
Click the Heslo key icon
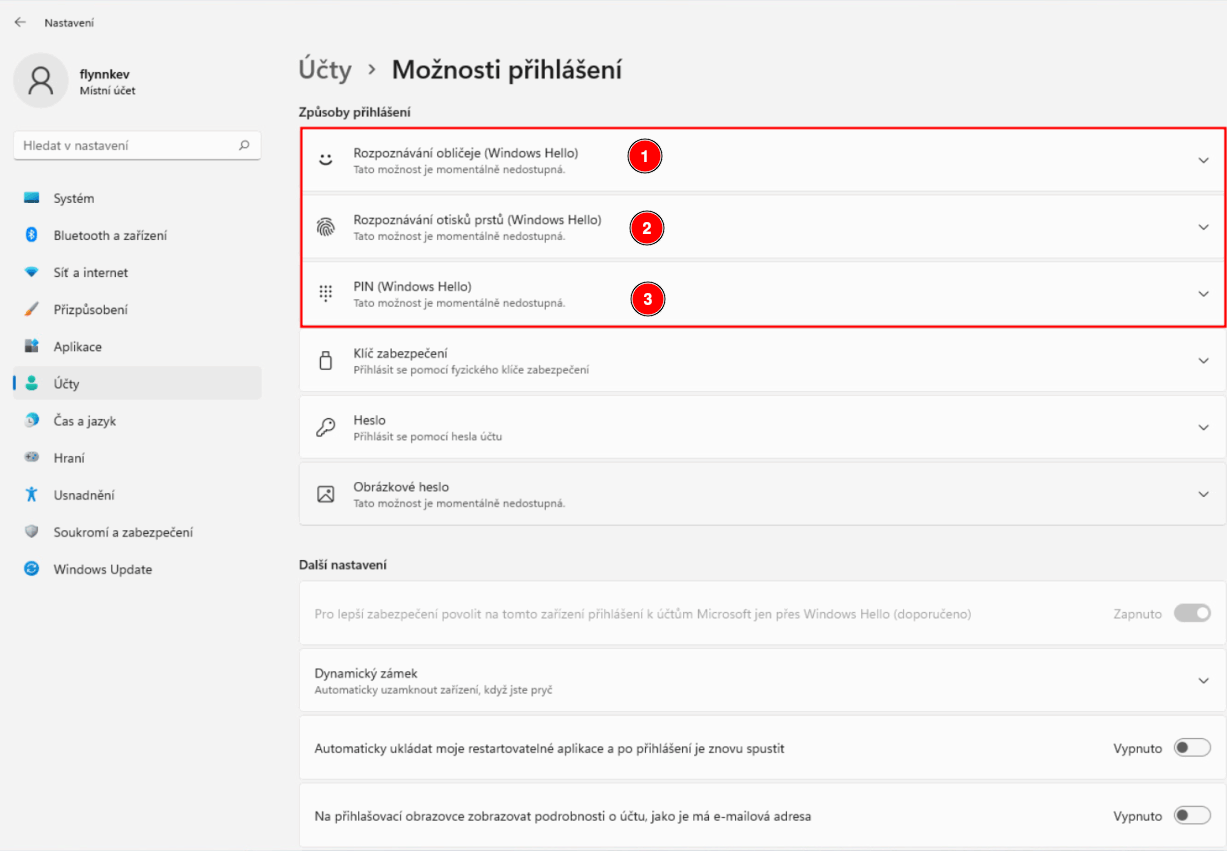click(x=325, y=427)
